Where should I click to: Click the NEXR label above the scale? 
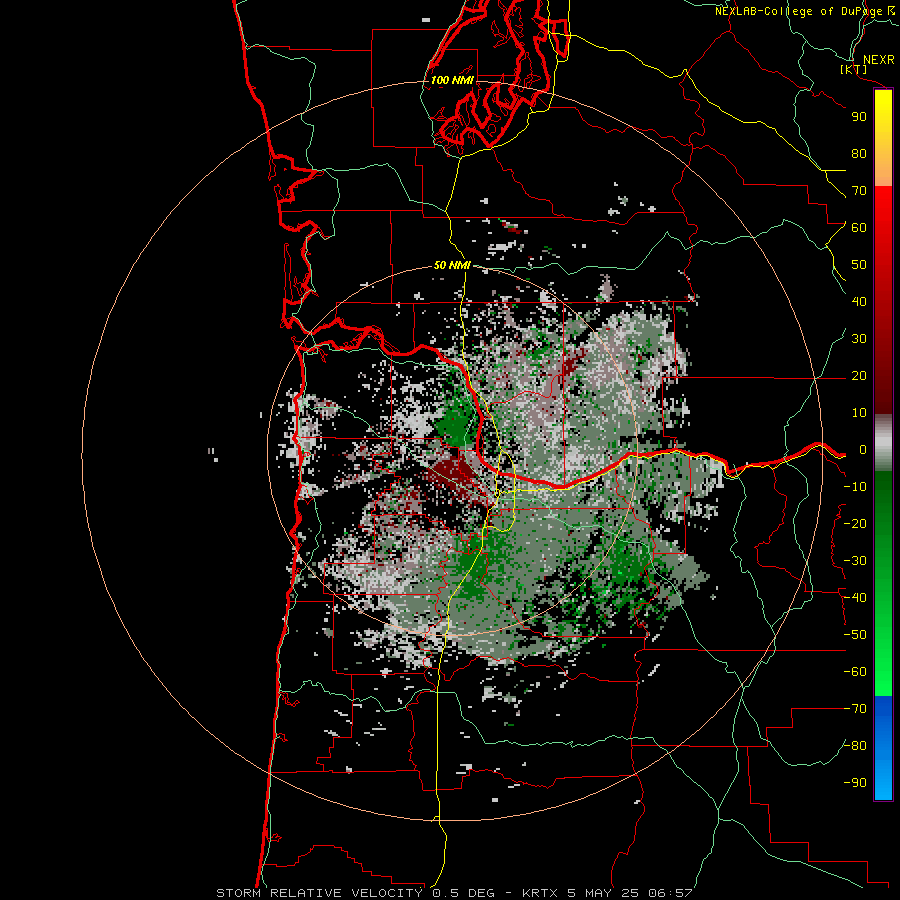pos(878,60)
